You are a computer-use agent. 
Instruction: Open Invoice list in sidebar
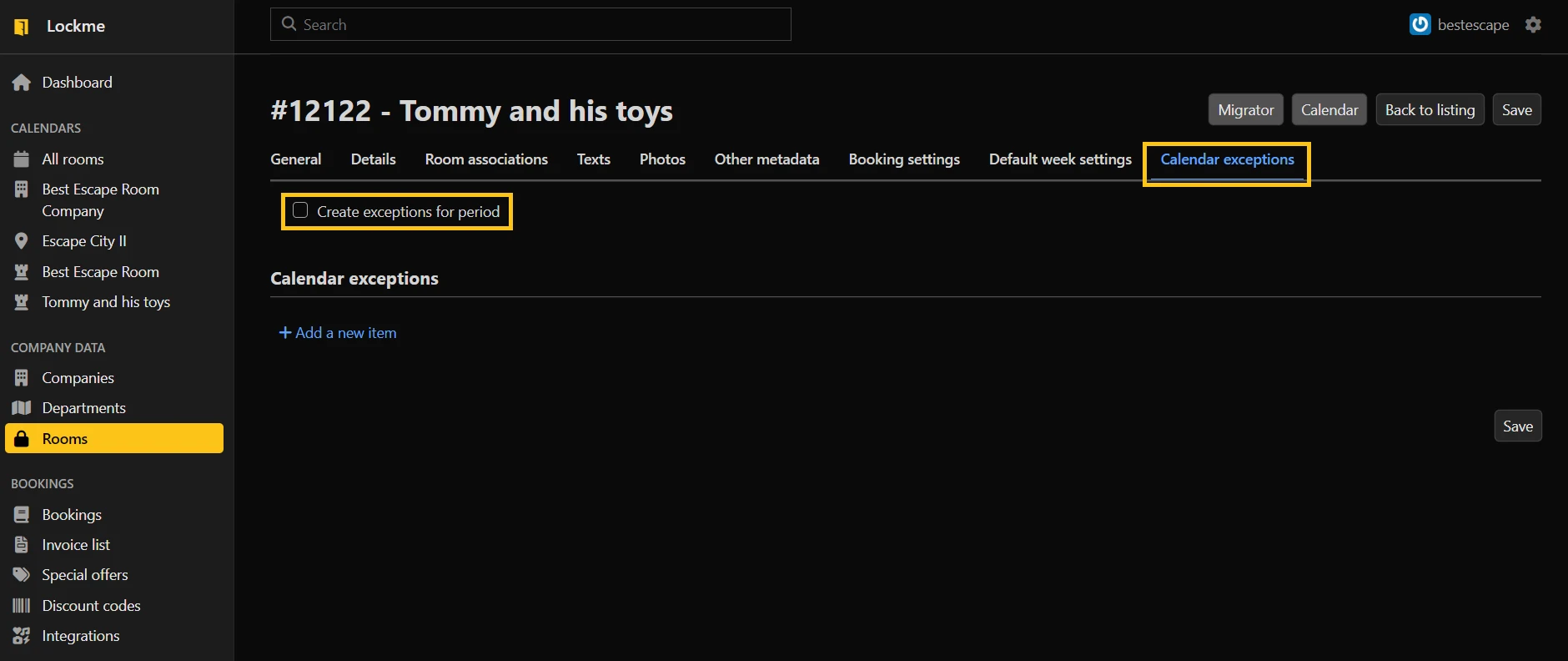pos(76,545)
